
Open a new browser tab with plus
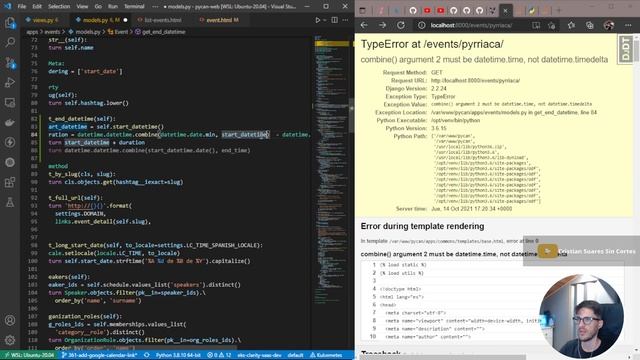(559, 11)
